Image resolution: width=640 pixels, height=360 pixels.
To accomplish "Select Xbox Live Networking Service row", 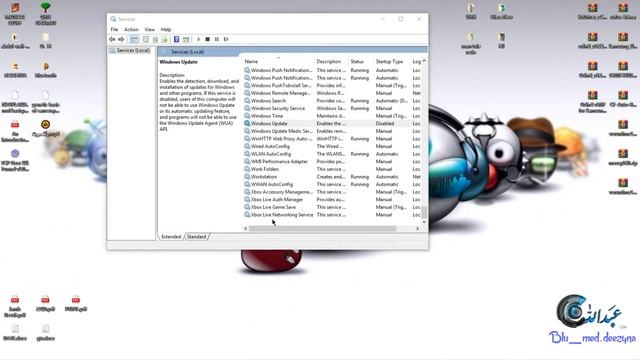I will pos(332,215).
